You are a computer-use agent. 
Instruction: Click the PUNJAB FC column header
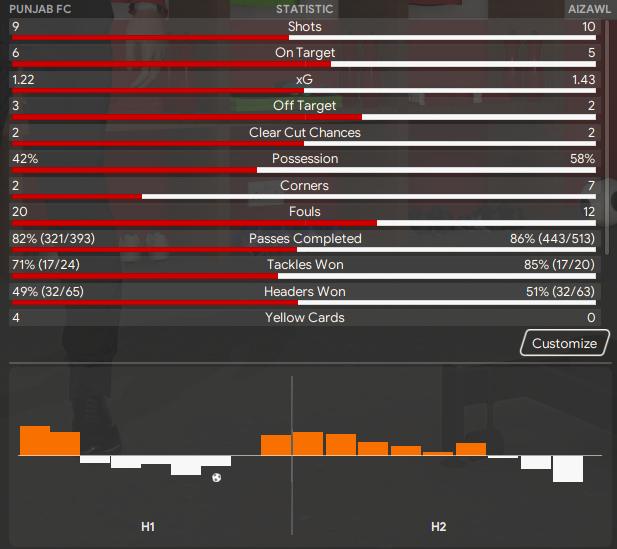pyautogui.click(x=40, y=9)
